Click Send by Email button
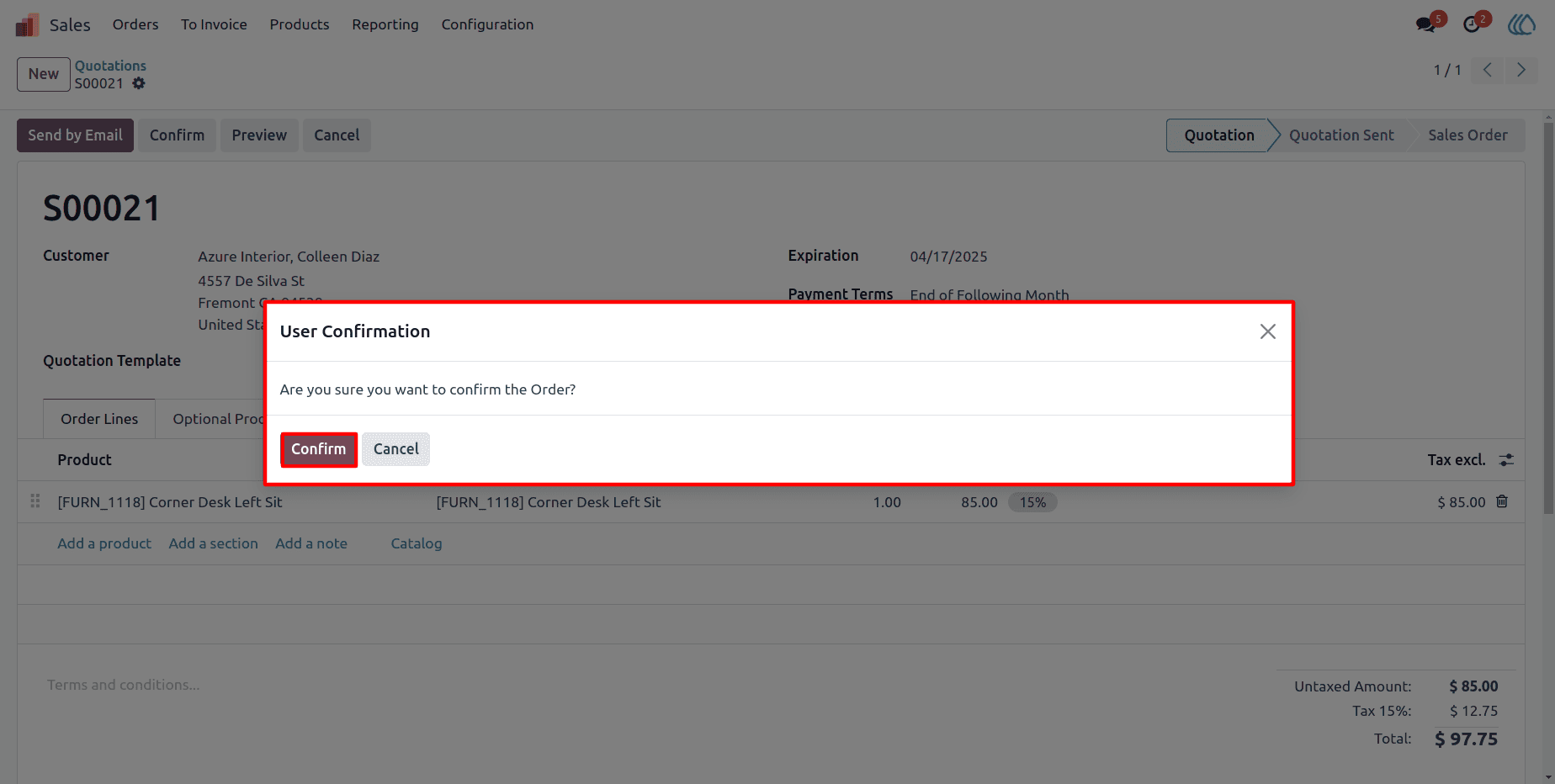 [75, 135]
